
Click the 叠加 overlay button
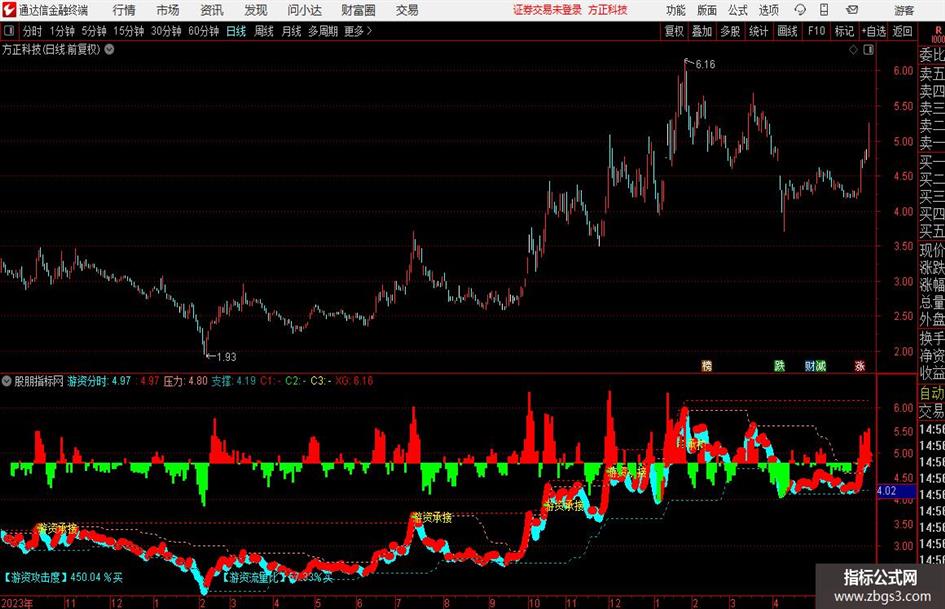click(x=702, y=31)
